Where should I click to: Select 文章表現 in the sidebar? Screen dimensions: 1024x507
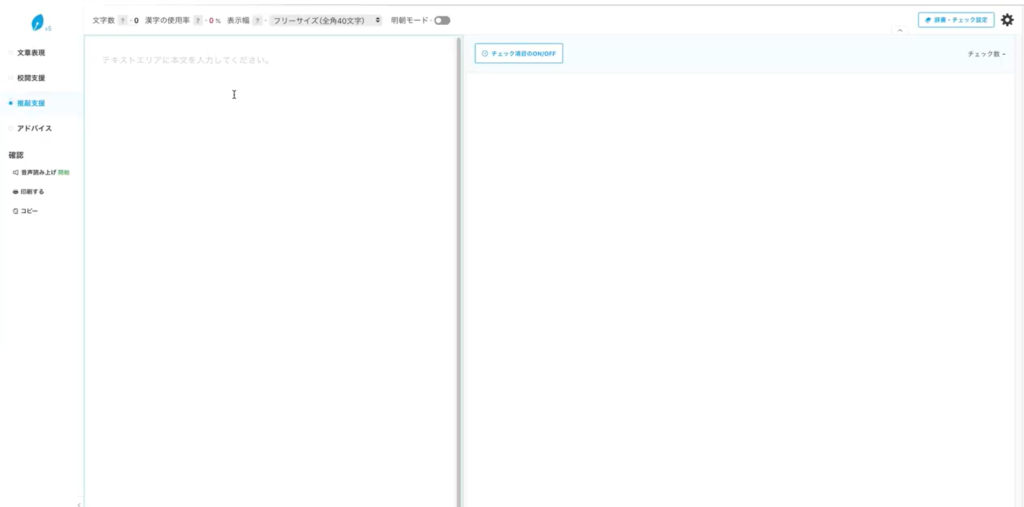click(31, 52)
